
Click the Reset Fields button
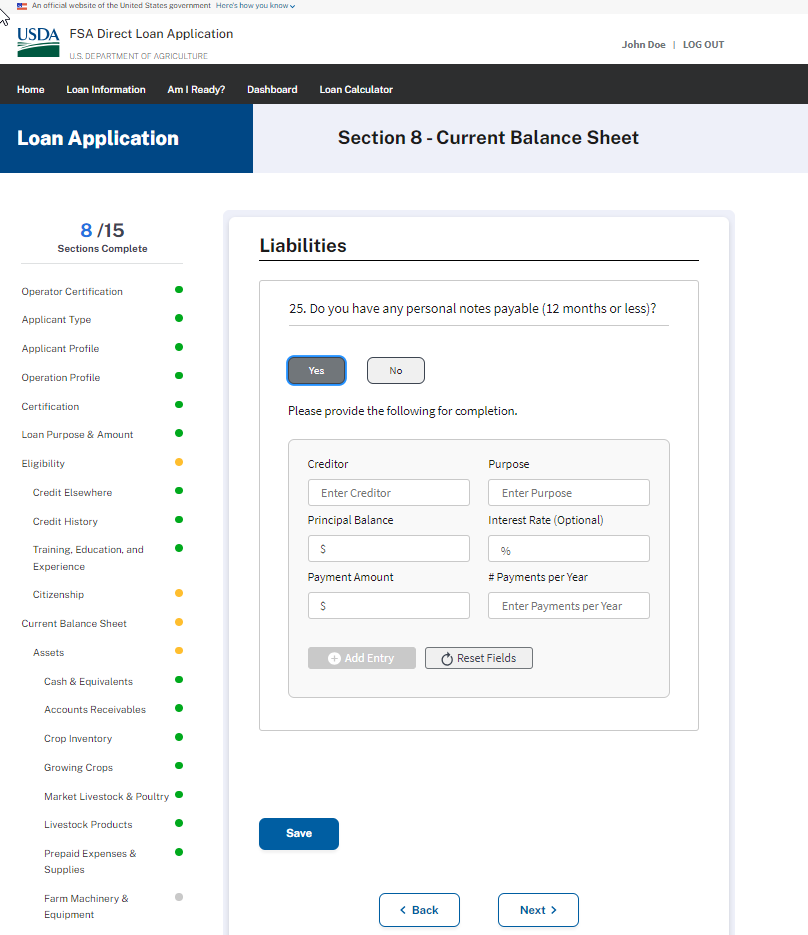coord(478,658)
